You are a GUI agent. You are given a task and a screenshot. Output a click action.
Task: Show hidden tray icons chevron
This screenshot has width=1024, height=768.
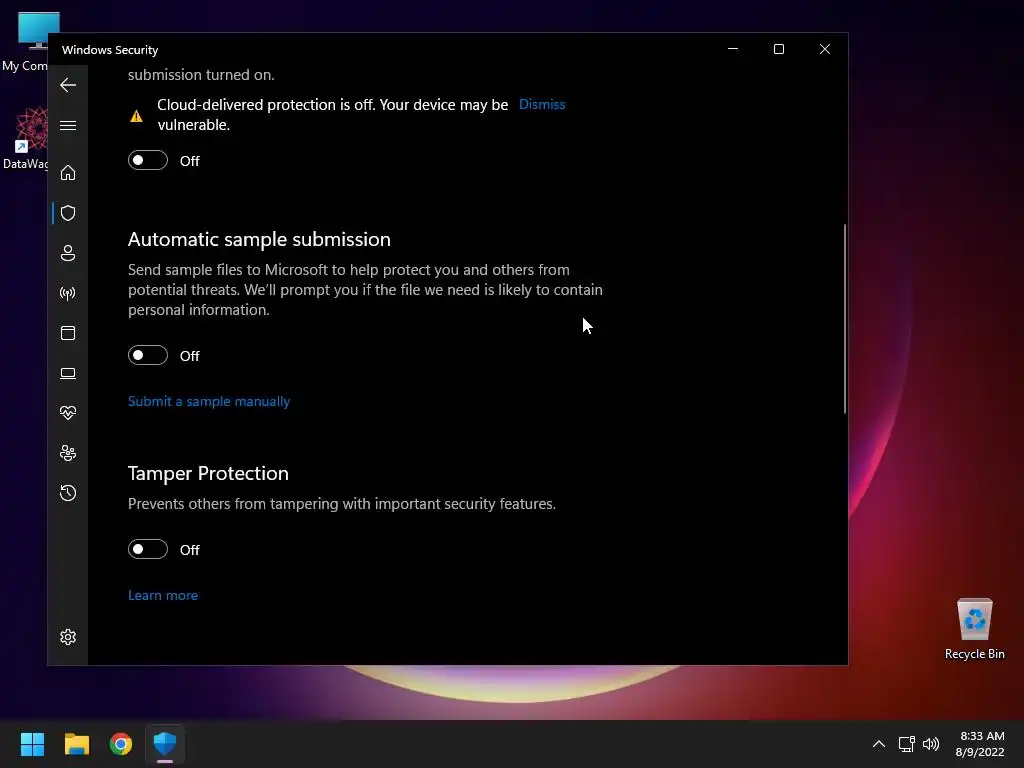tap(879, 744)
